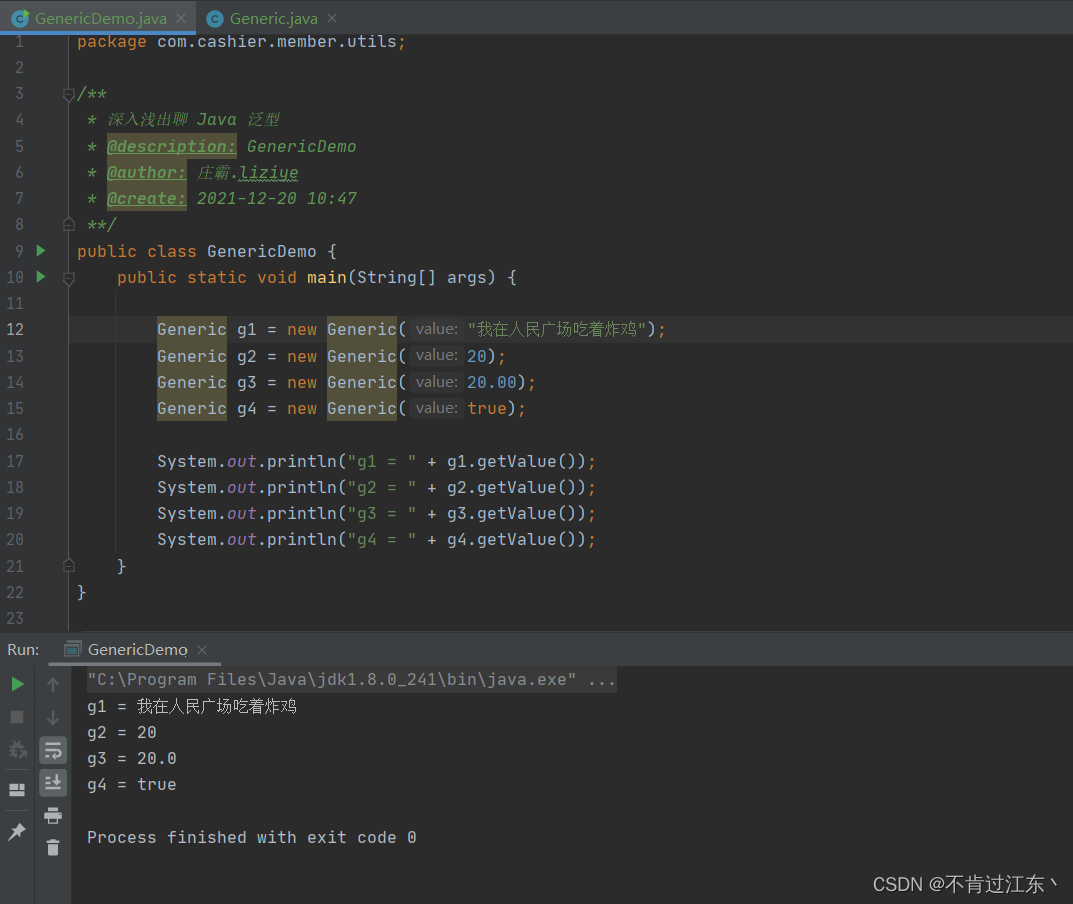The width and height of the screenshot is (1073, 904).
Task: Click the debug/attach icon in Run sidebar
Action: pyautogui.click(x=18, y=749)
